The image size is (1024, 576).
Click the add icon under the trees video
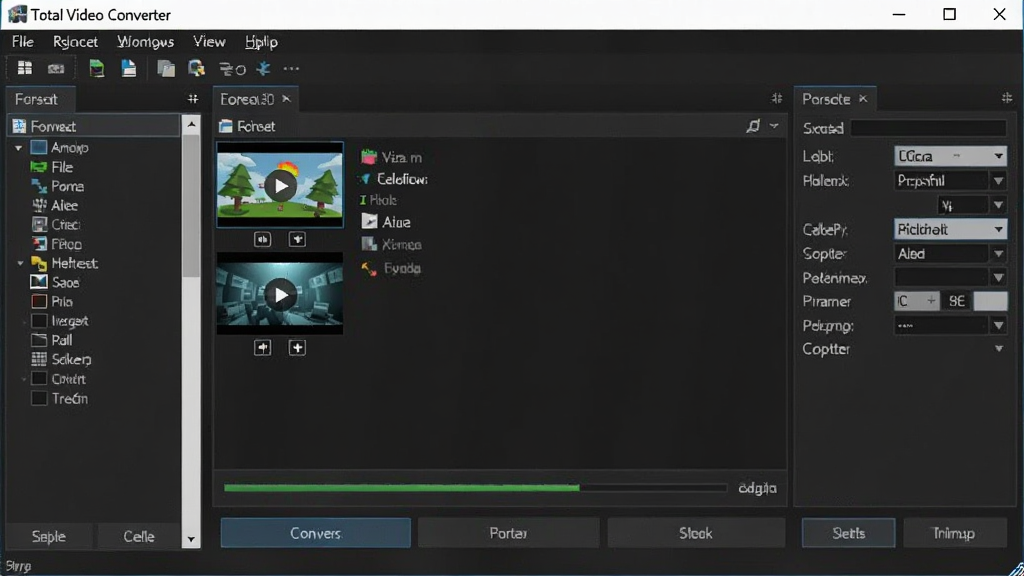click(297, 240)
